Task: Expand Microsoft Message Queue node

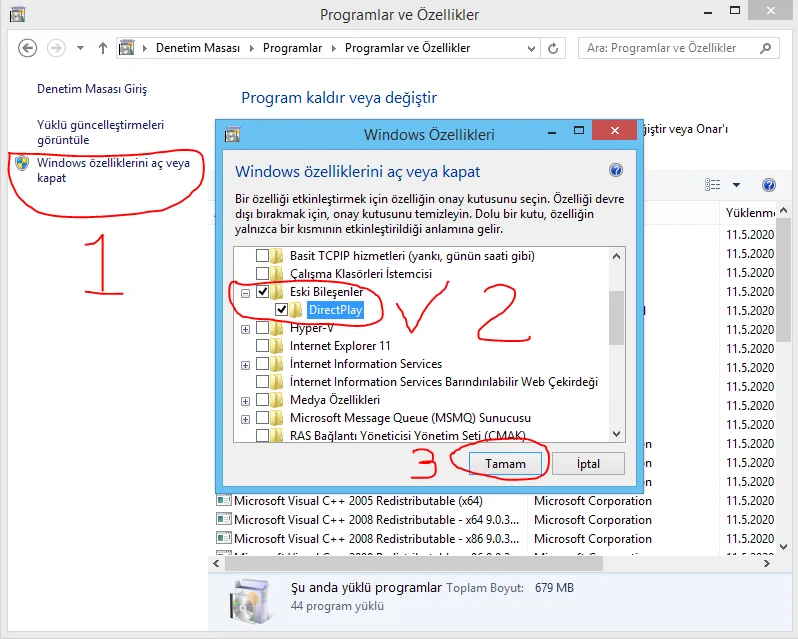Action: pyautogui.click(x=245, y=419)
